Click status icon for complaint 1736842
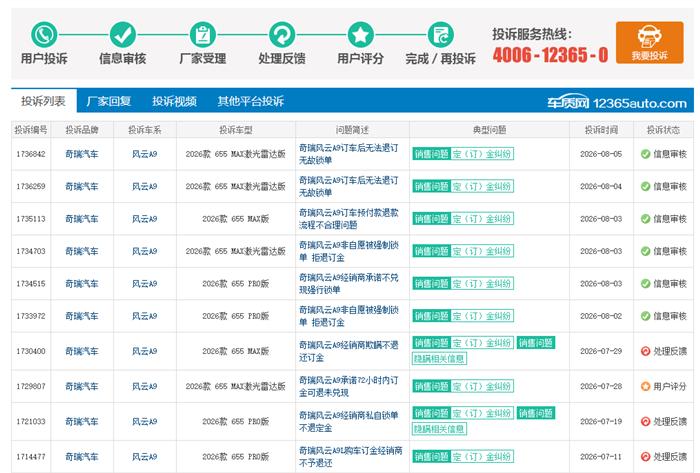The image size is (700, 473). 646,154
